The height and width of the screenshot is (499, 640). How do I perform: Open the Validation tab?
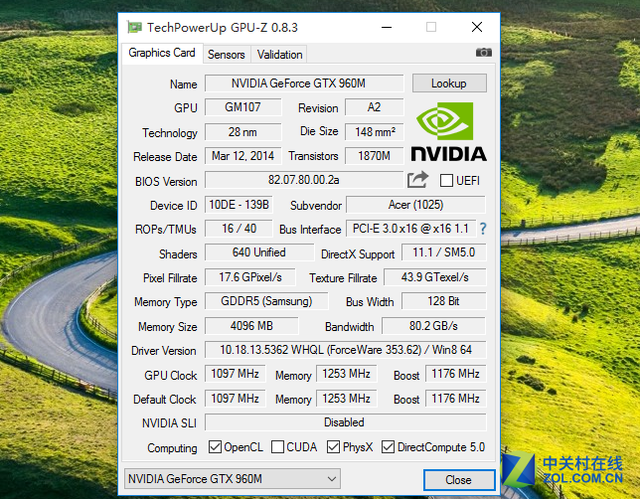pos(280,55)
